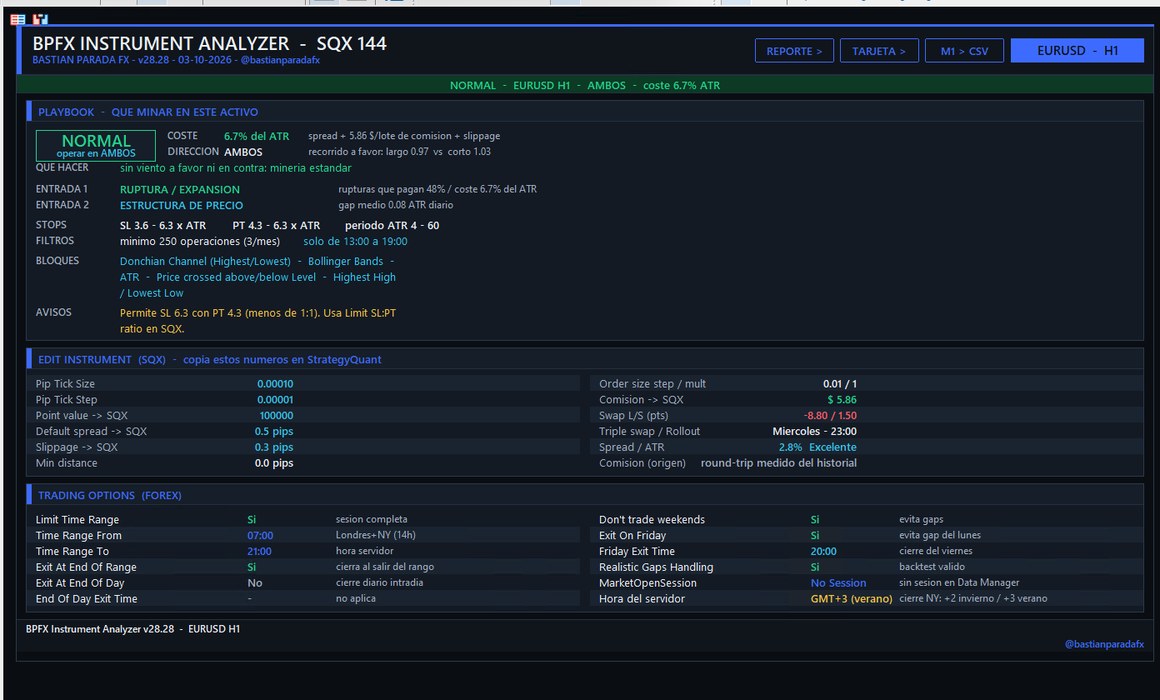
Task: Click the Price crossed above/below Level block
Action: click(x=236, y=277)
